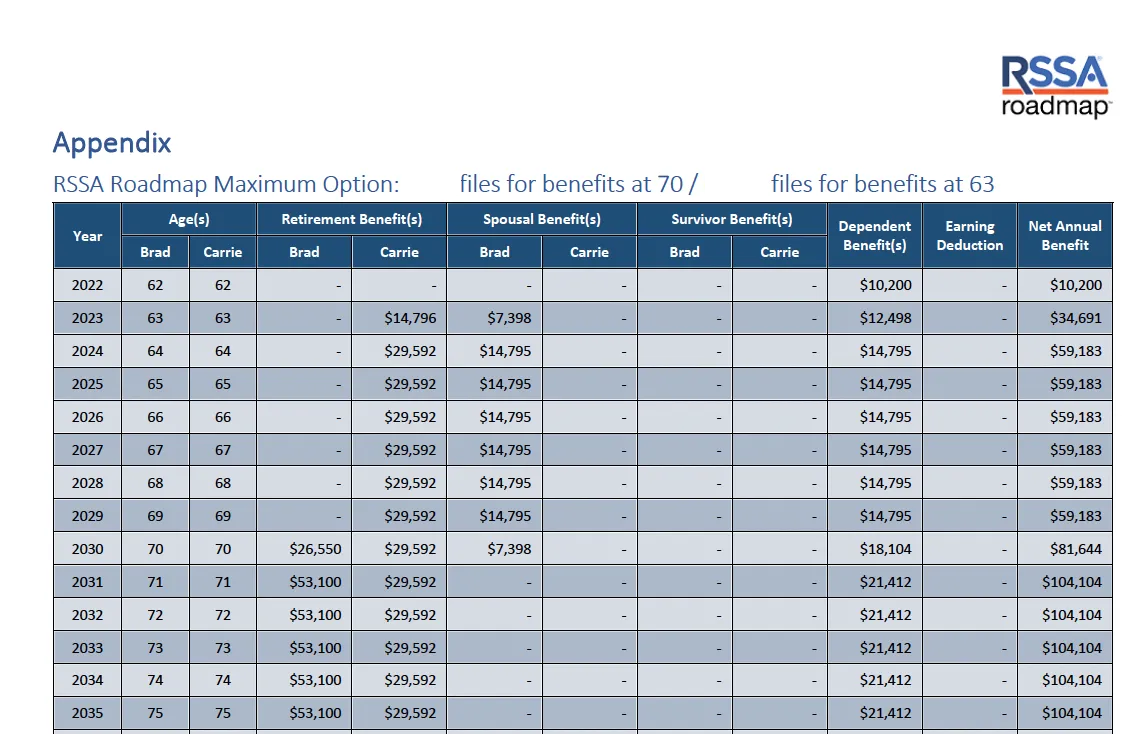The image size is (1136, 734).
Task: Click Carrie subheader under Spousal Benefit(s)
Action: (589, 252)
